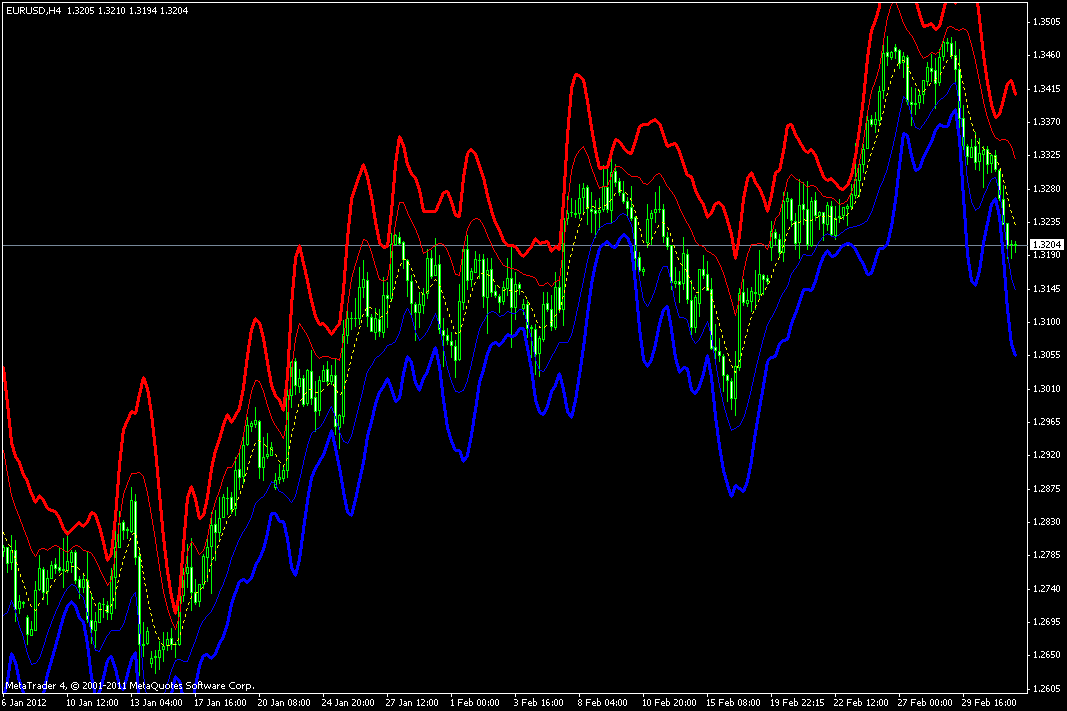Select the 15 Feb 08:00 time label

(x=733, y=703)
